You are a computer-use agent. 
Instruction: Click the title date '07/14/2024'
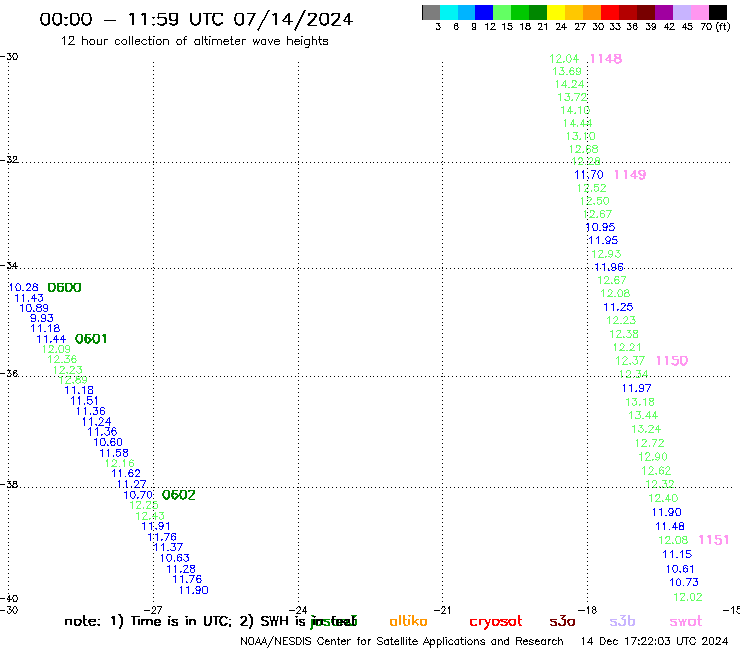coord(293,19)
